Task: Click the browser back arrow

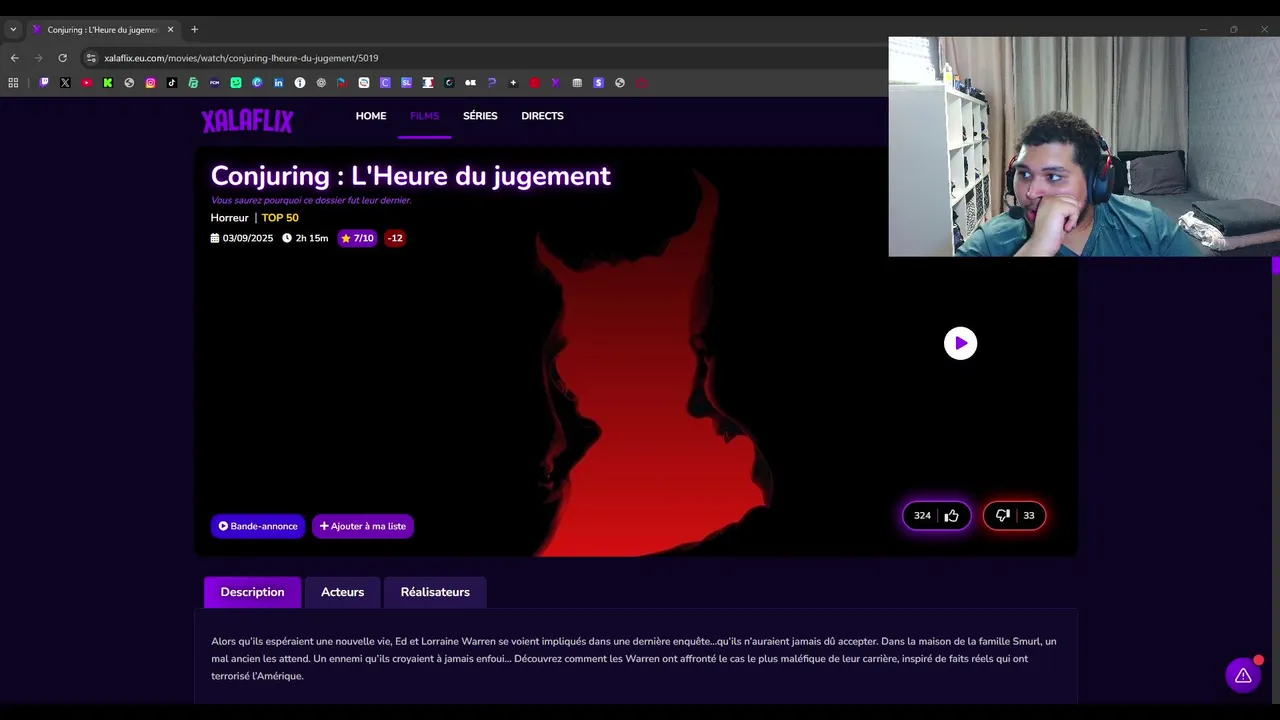Action: click(x=14, y=58)
